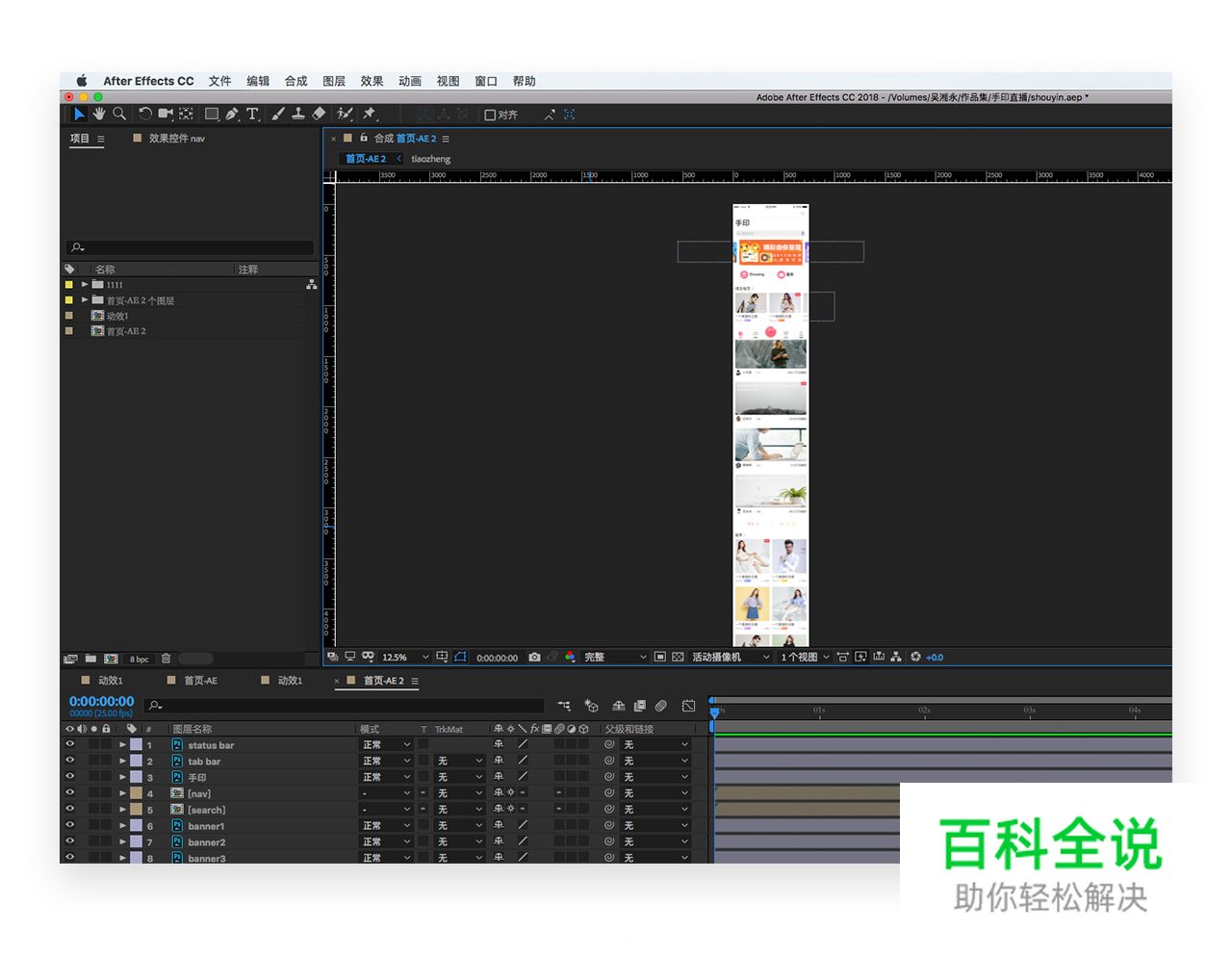Open the 完整 resolution dropdown
Screen dimensions: 1232x956
click(x=616, y=658)
